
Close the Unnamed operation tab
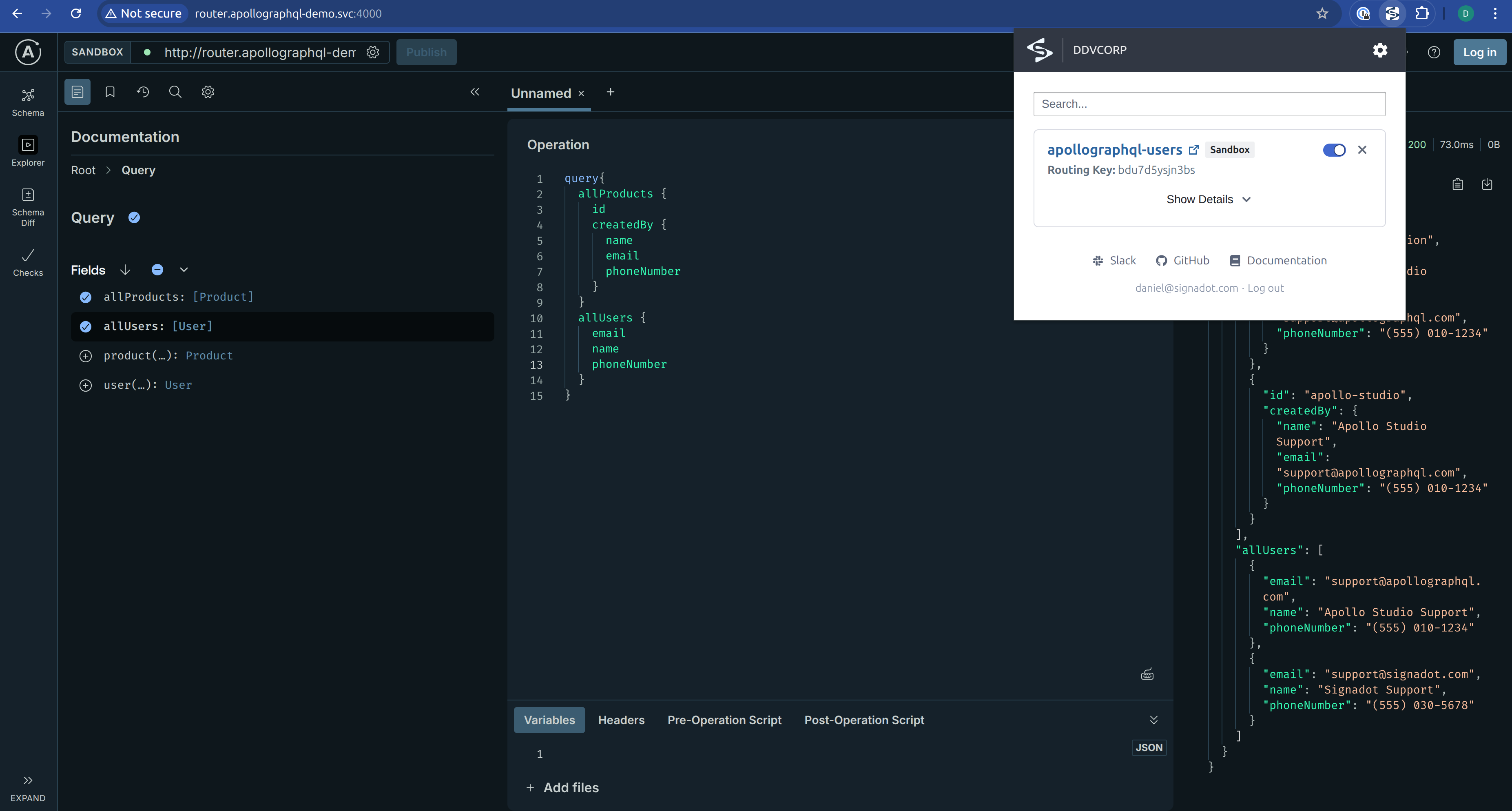581,93
